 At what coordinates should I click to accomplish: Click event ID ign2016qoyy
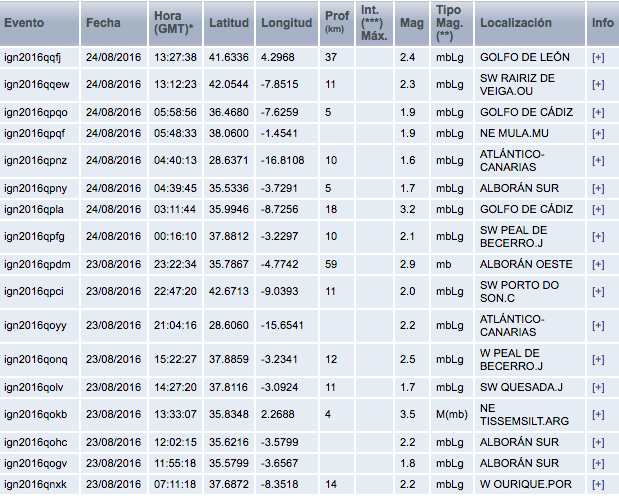pos(36,325)
